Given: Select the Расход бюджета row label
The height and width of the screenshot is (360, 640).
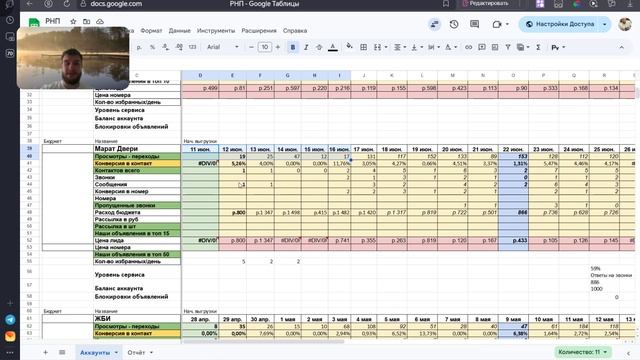Looking at the screenshot, I should (137, 212).
